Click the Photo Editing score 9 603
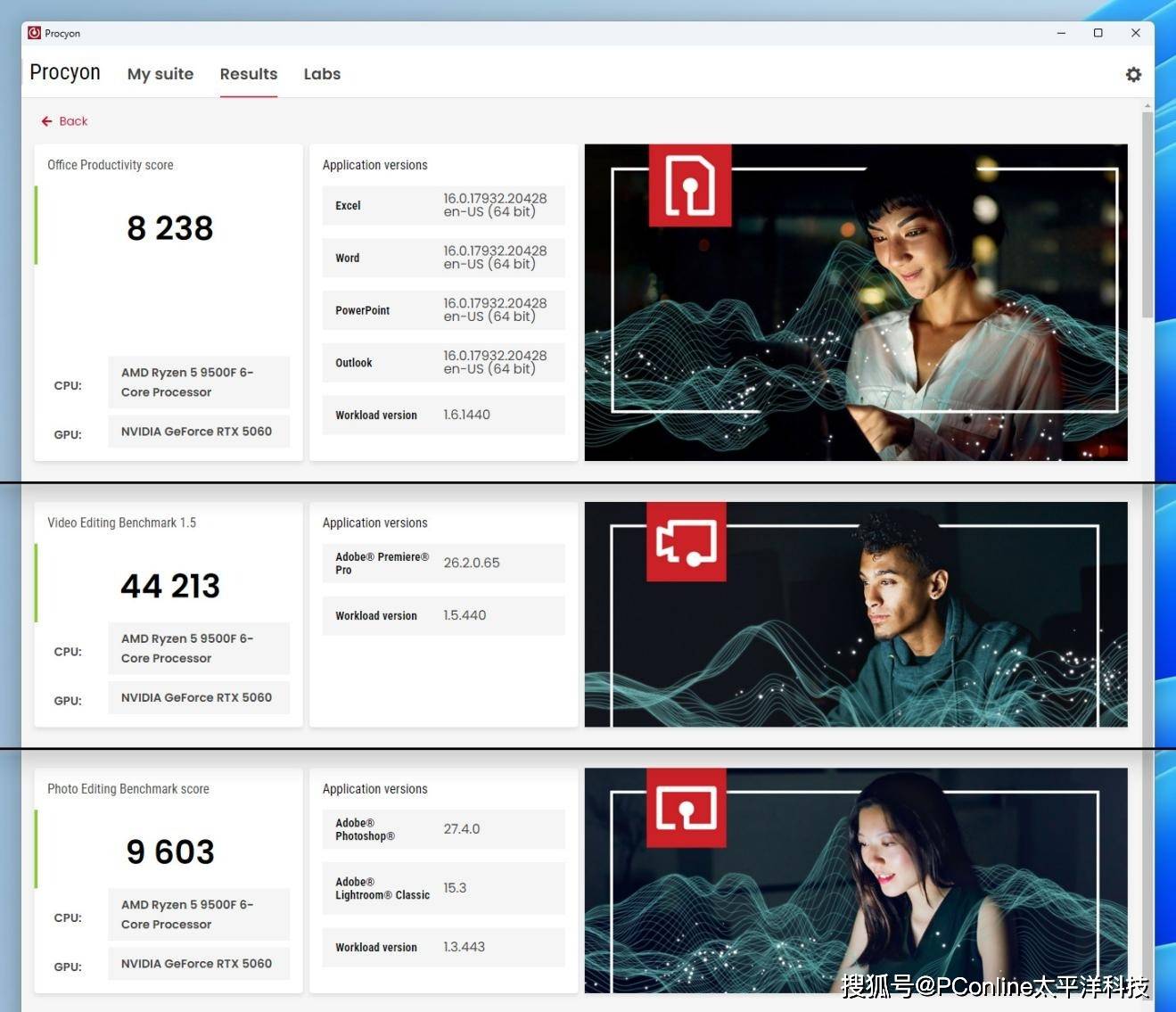 point(170,852)
